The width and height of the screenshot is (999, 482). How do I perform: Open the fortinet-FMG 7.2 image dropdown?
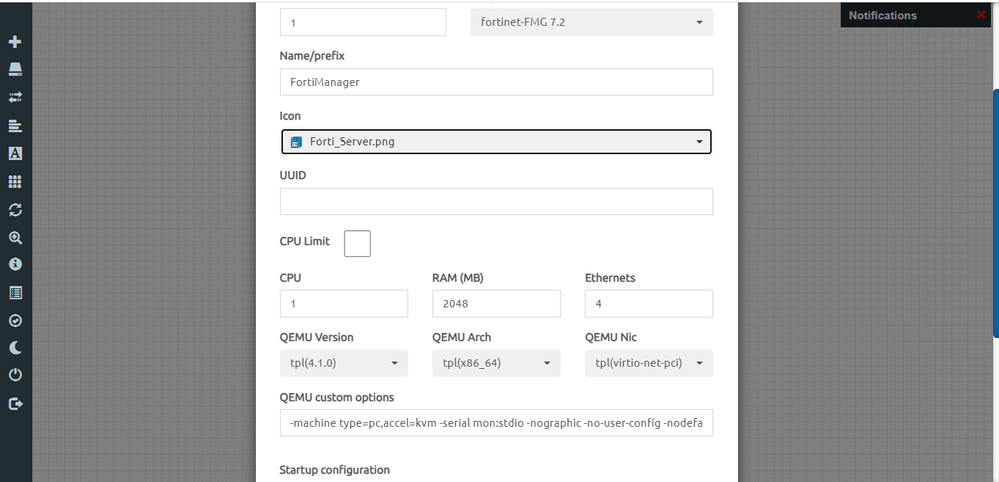tap(591, 22)
